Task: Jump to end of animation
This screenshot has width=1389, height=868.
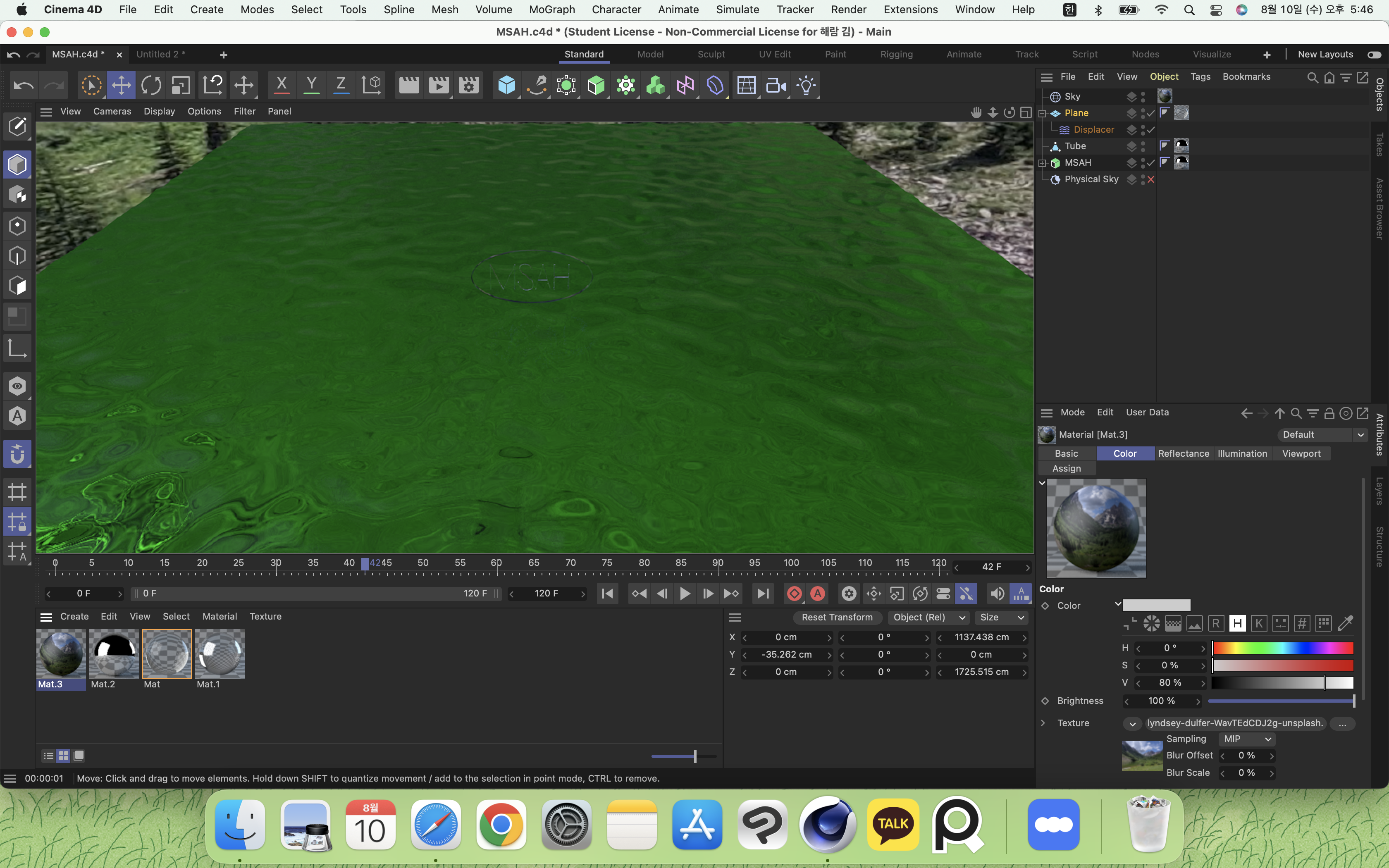Action: 763,594
